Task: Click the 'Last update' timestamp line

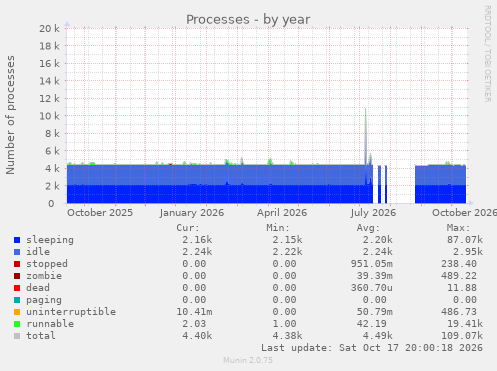Action: pos(372,348)
